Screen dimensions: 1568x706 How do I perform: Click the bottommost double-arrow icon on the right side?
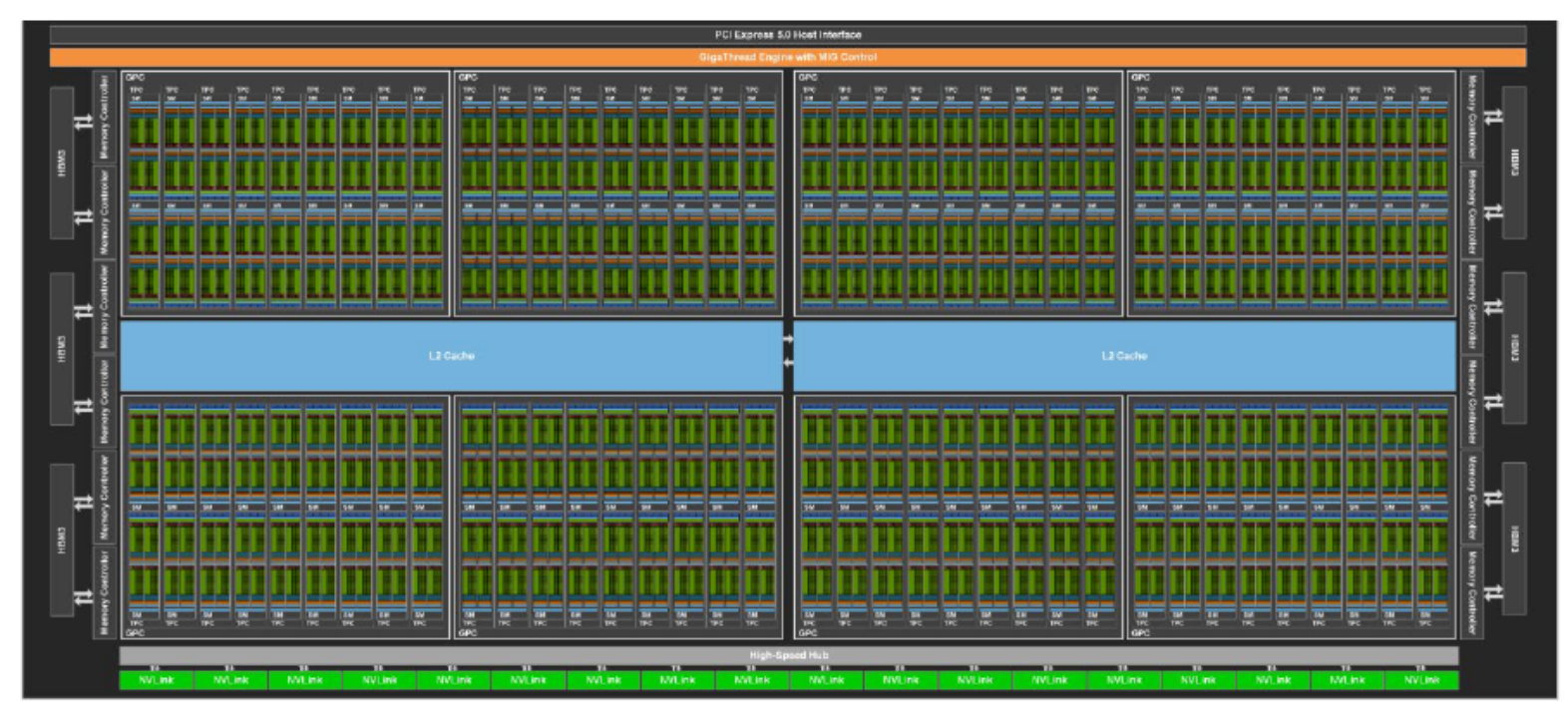(x=1492, y=592)
